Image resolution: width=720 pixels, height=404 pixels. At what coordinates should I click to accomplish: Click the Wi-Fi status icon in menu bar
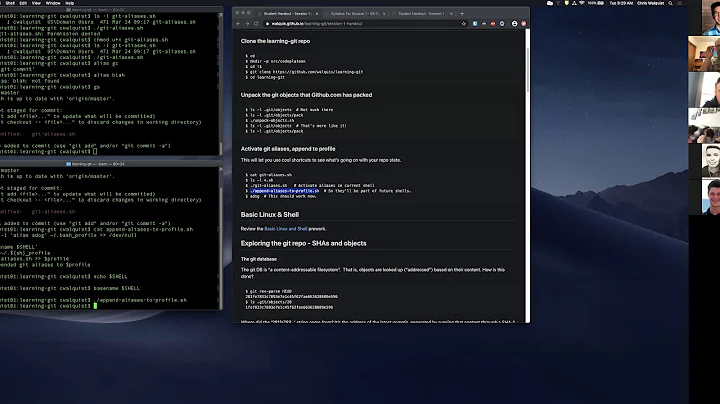[x=582, y=3]
